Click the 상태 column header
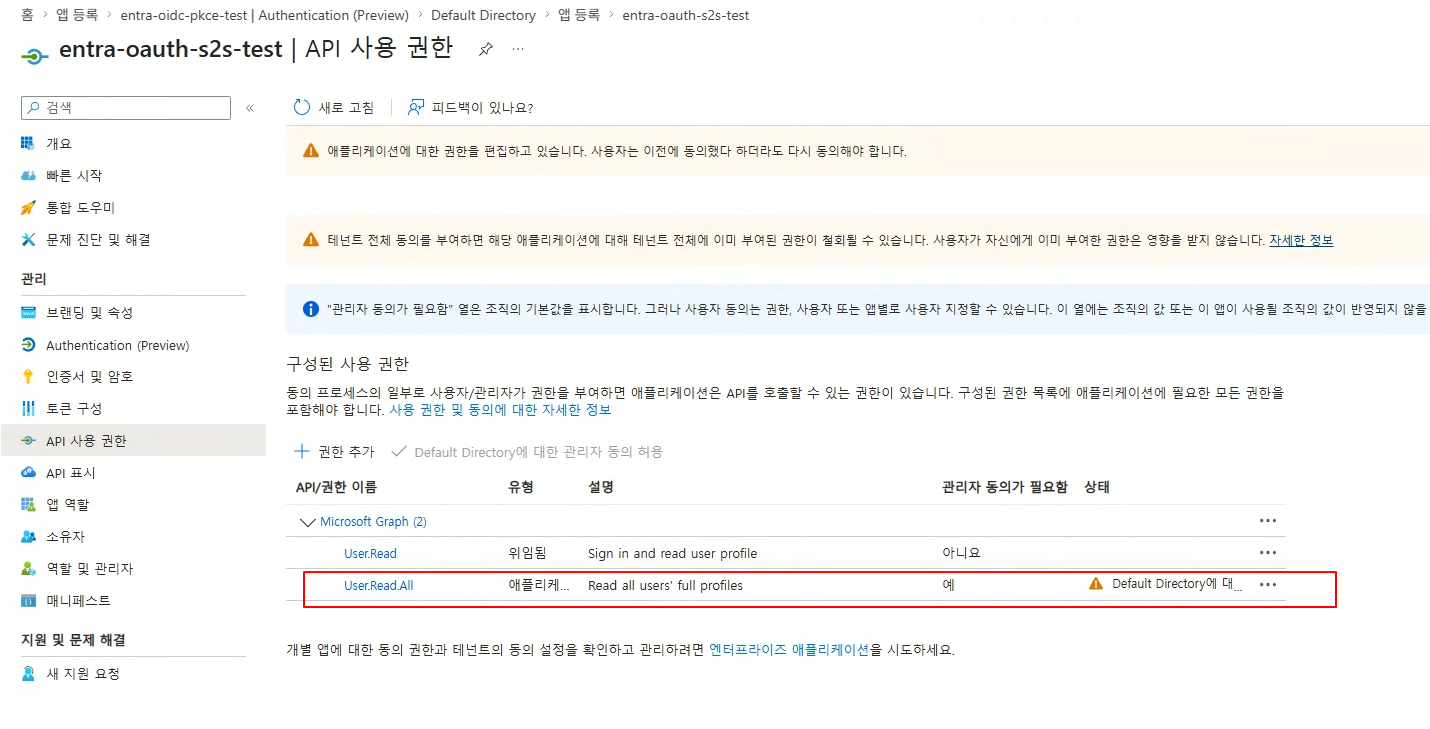Viewport: 1430px width, 729px height. pos(1097,487)
